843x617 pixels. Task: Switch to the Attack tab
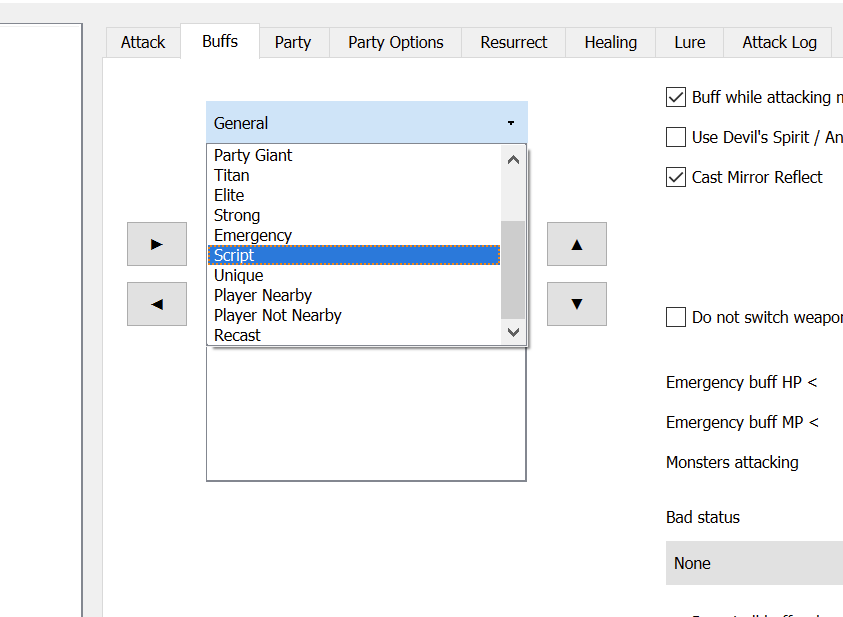click(x=143, y=42)
